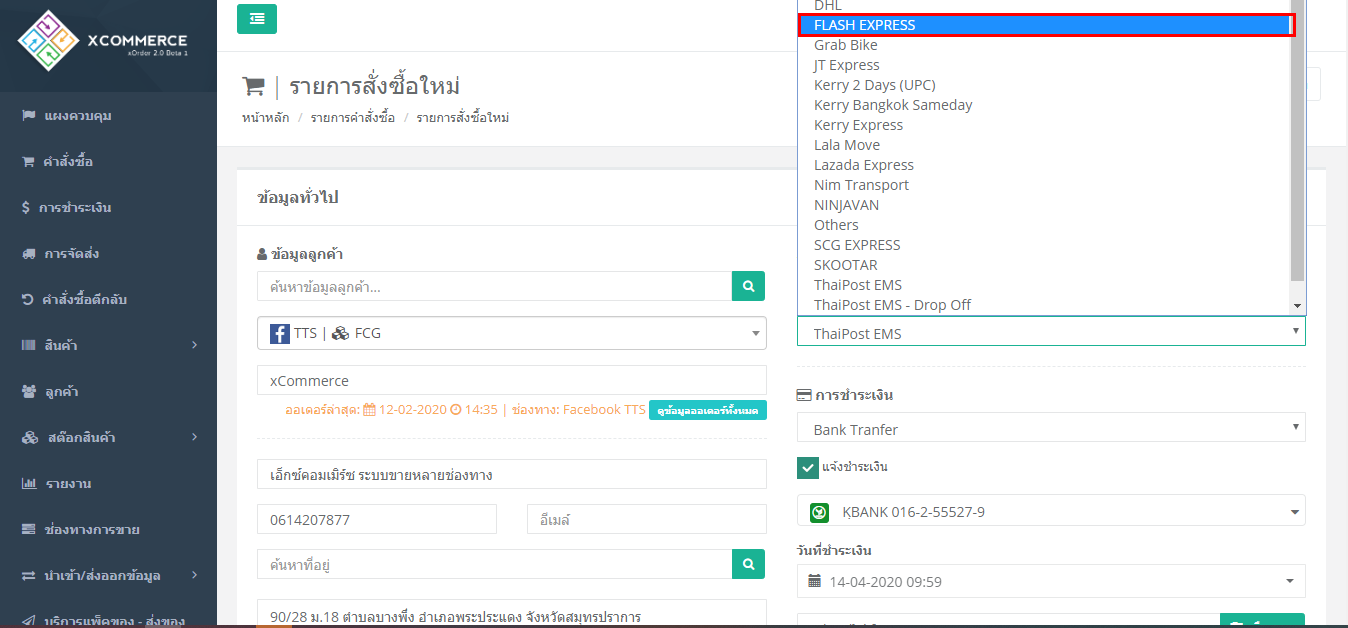Click the exchange icon beside นำเข้า/ส่งออกข้อมูล
This screenshot has height=628, width=1348.
click(x=29, y=576)
